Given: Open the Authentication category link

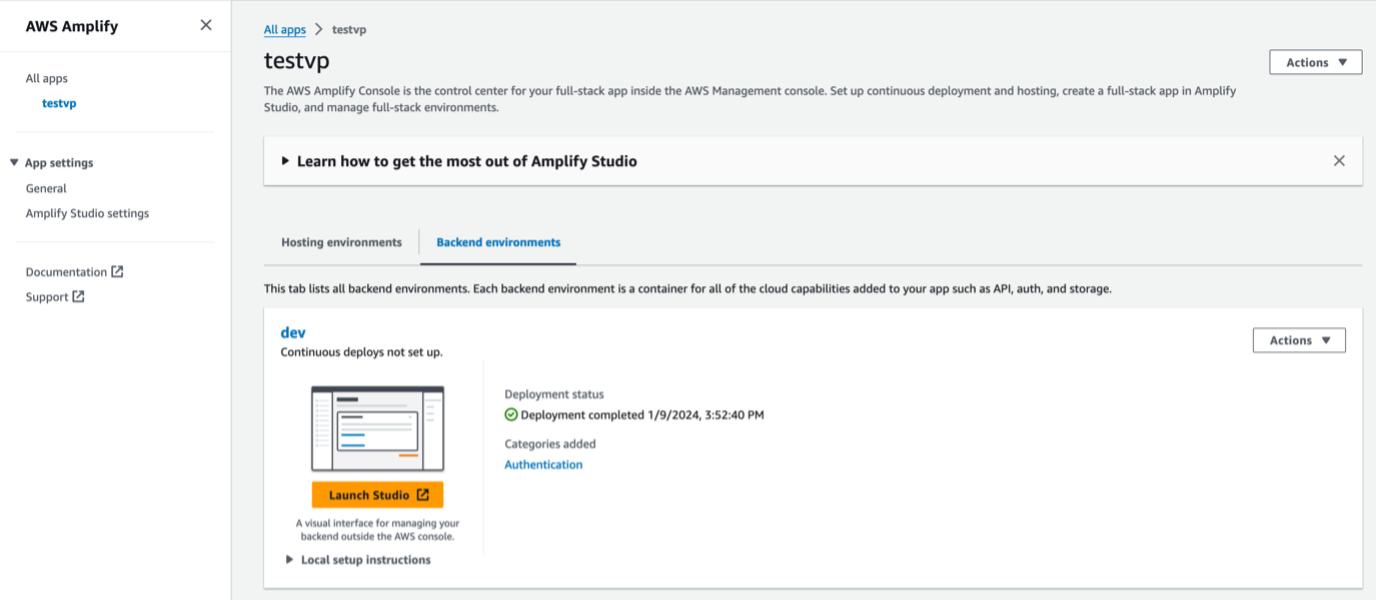Looking at the screenshot, I should click(x=543, y=465).
